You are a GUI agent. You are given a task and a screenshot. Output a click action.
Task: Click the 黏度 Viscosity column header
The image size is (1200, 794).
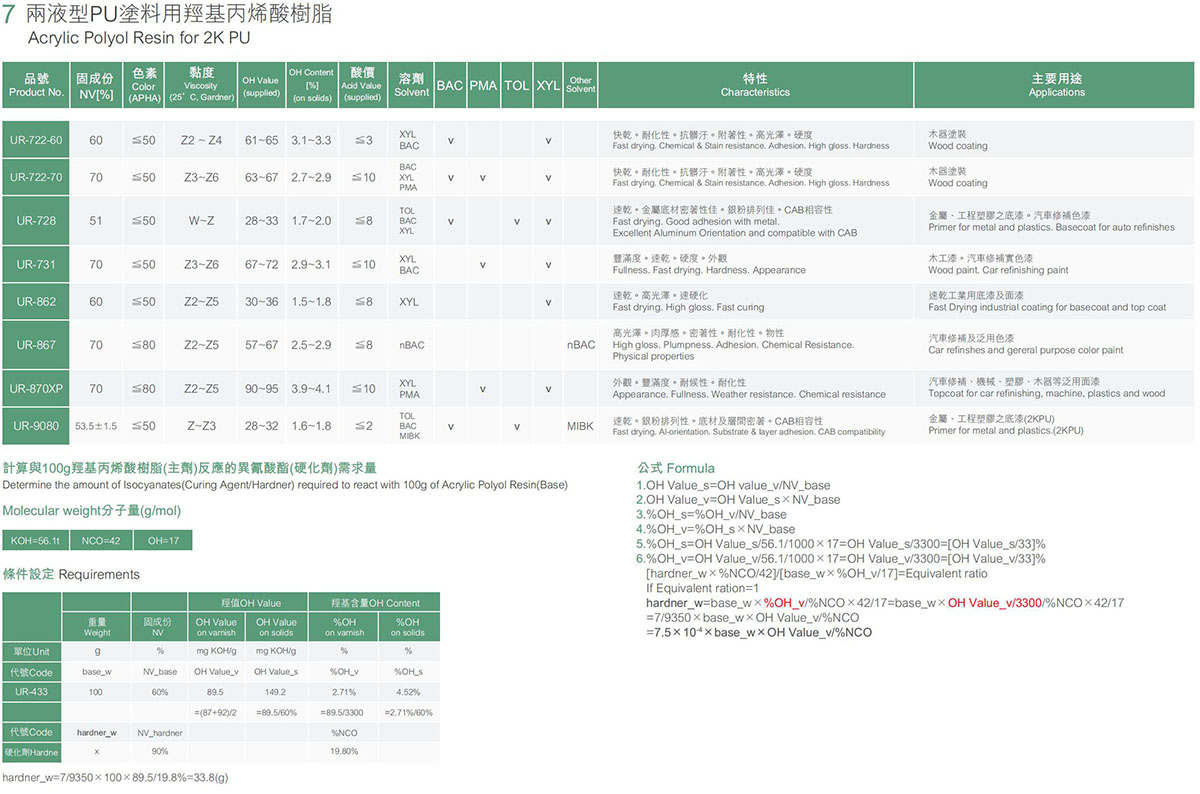tap(201, 85)
